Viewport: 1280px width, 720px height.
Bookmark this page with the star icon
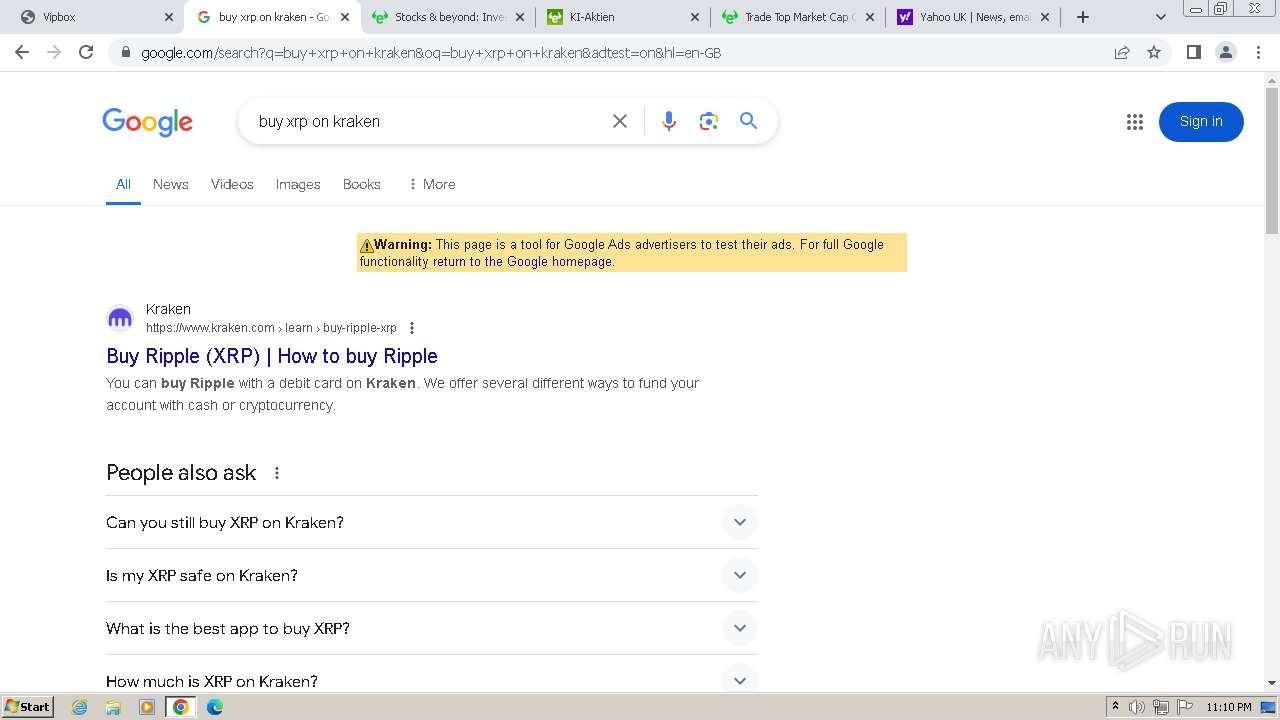(x=1154, y=52)
